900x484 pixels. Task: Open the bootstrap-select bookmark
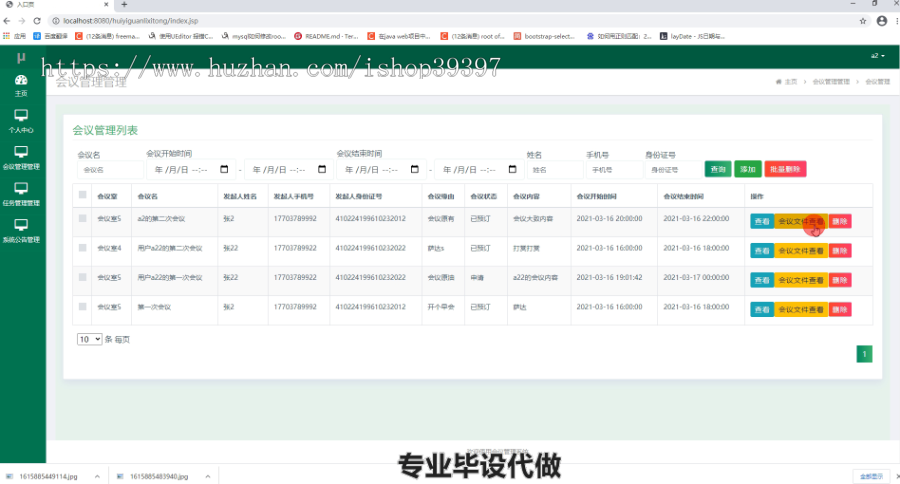[x=544, y=36]
